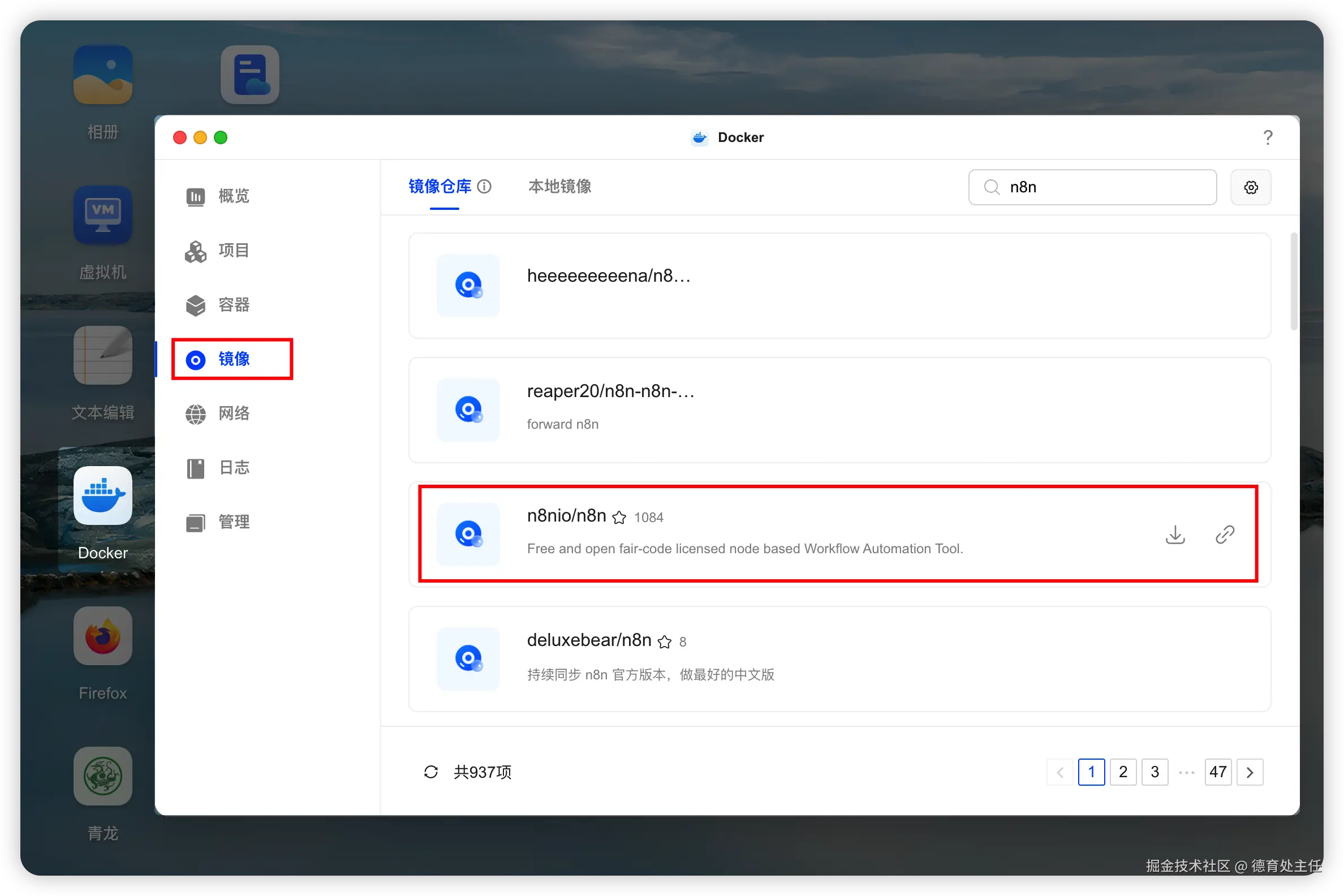The width and height of the screenshot is (1344, 896).
Task: Star the n8nio/n8n image
Action: (x=619, y=517)
